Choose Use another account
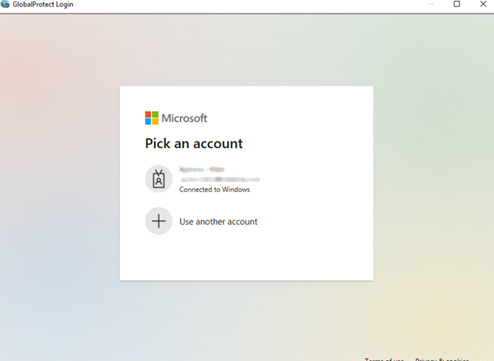 coord(246,221)
